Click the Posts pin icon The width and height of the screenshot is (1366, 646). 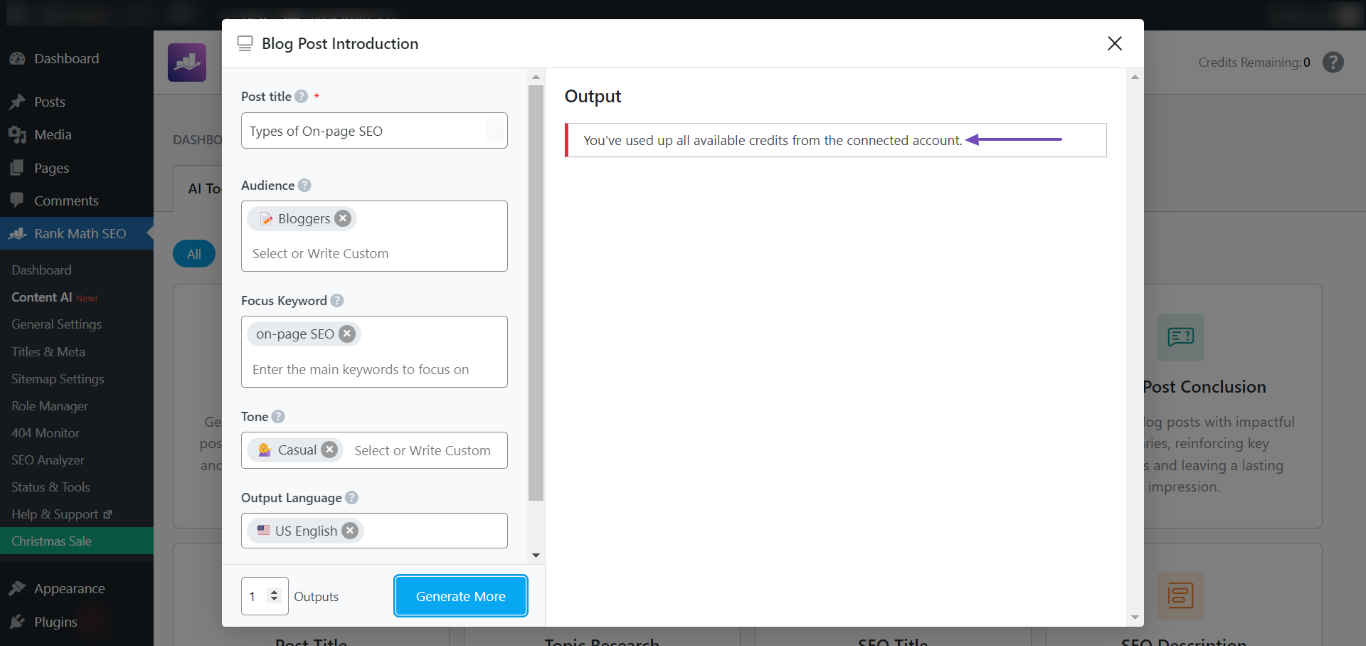coord(17,102)
